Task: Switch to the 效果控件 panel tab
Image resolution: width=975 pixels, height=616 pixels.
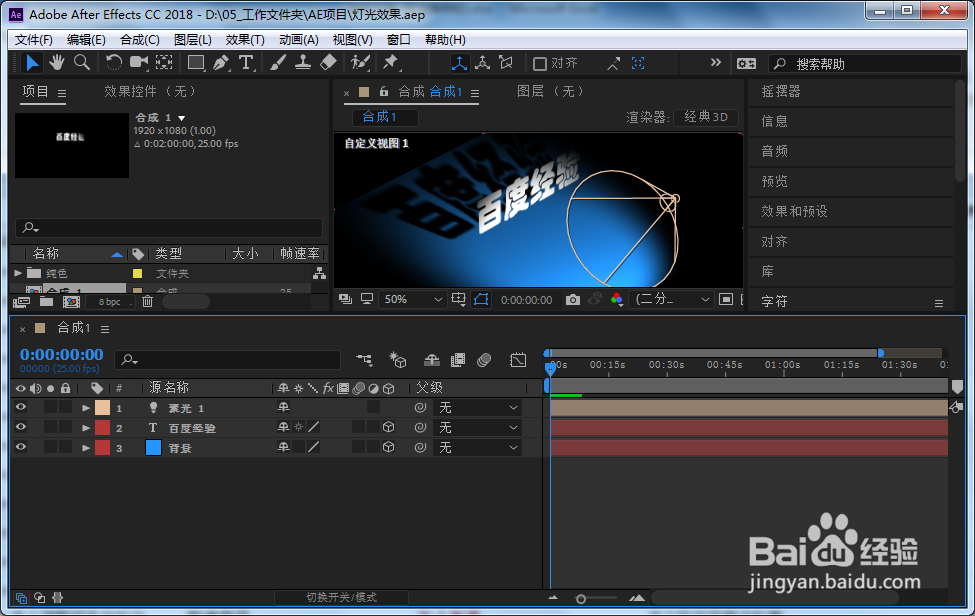Action: [150, 91]
